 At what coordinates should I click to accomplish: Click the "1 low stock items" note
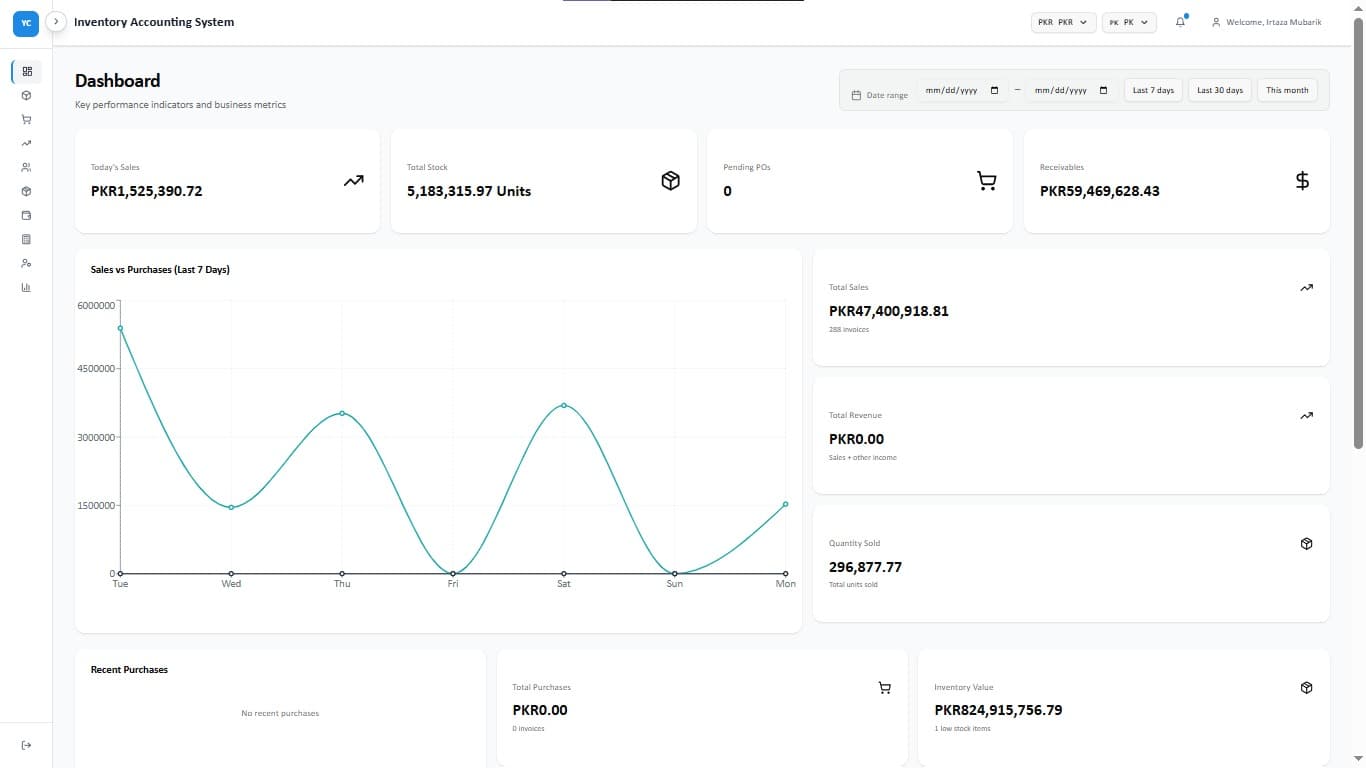tap(962, 729)
